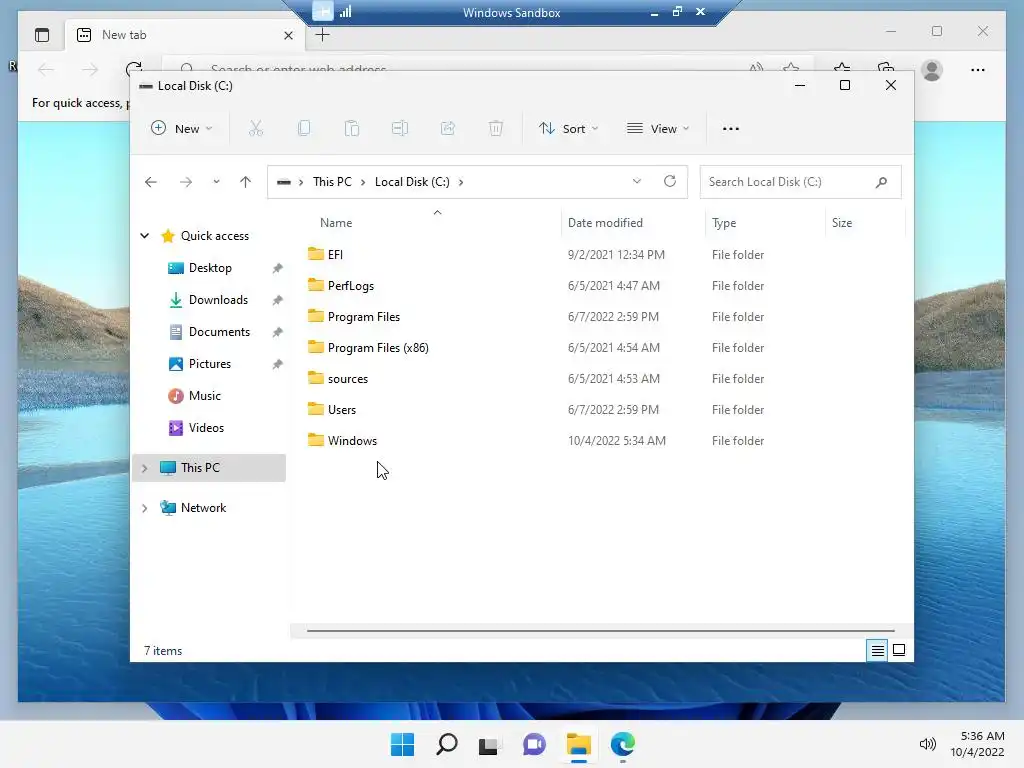Open Edge Settings and more ellipsis
Viewport: 1024px width, 768px height.
tap(978, 70)
